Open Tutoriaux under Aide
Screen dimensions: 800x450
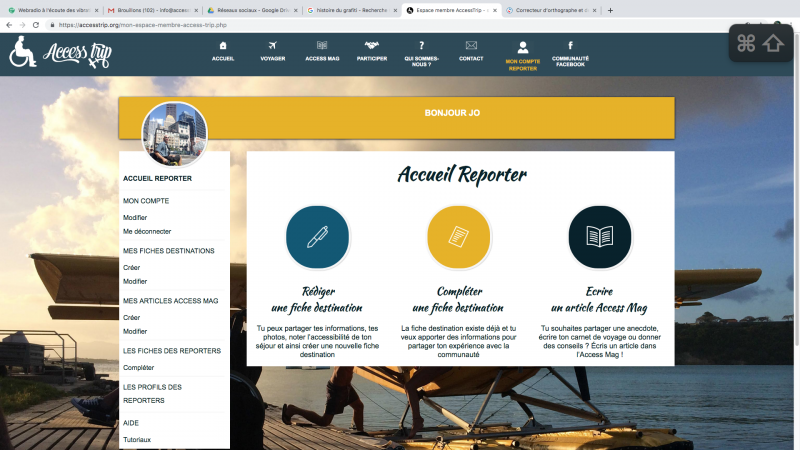coord(137,440)
